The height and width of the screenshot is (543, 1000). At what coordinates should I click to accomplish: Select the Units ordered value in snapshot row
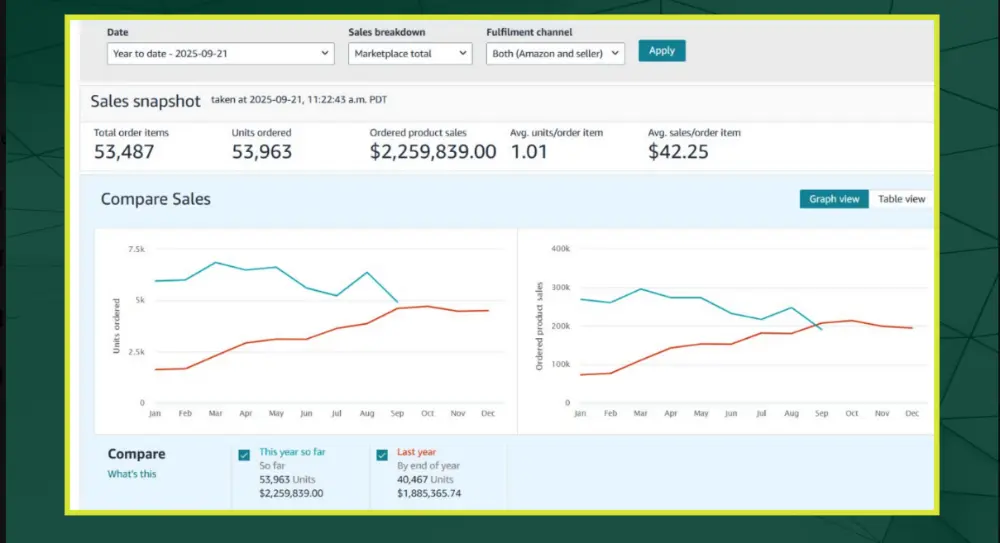point(261,152)
